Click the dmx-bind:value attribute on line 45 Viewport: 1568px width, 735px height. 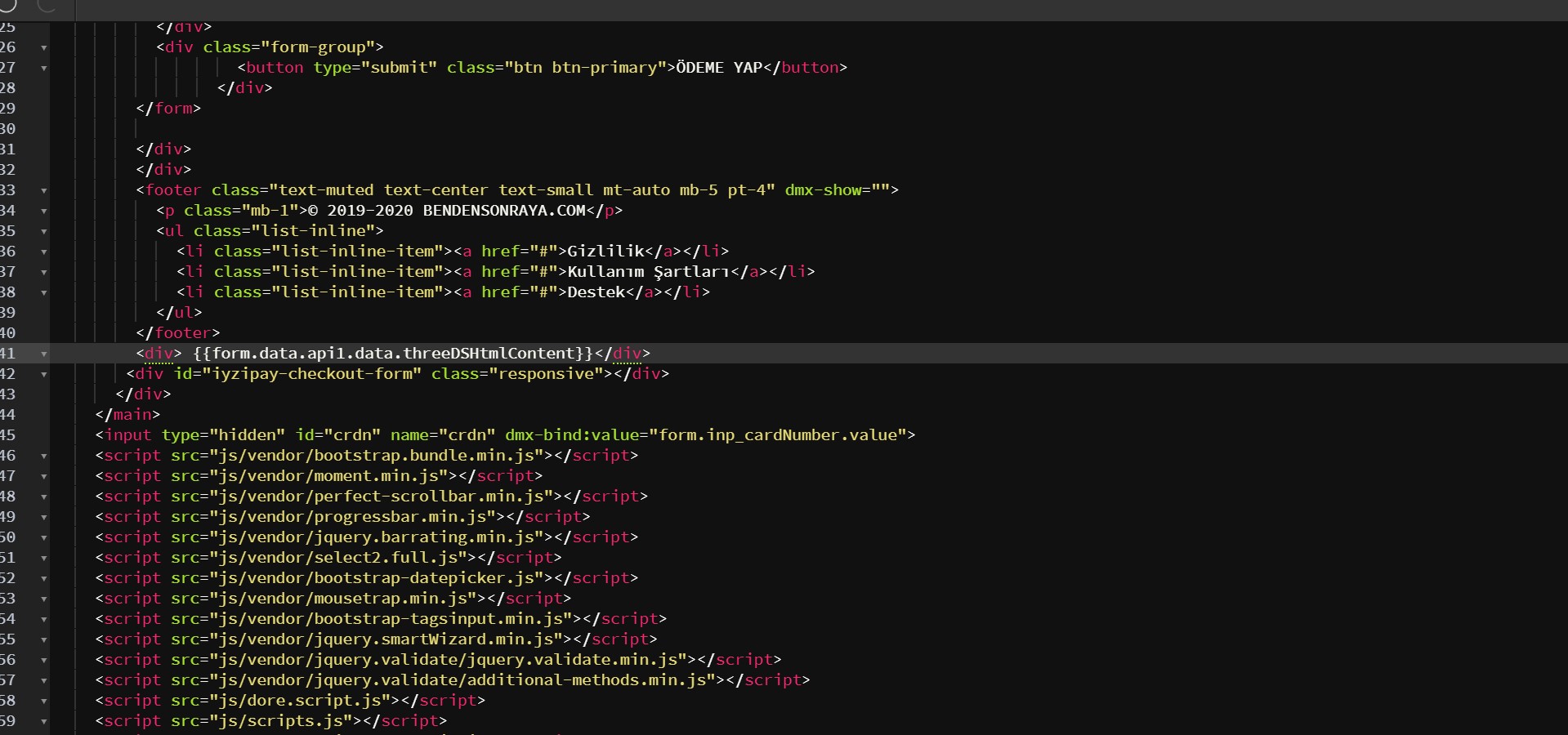(572, 435)
